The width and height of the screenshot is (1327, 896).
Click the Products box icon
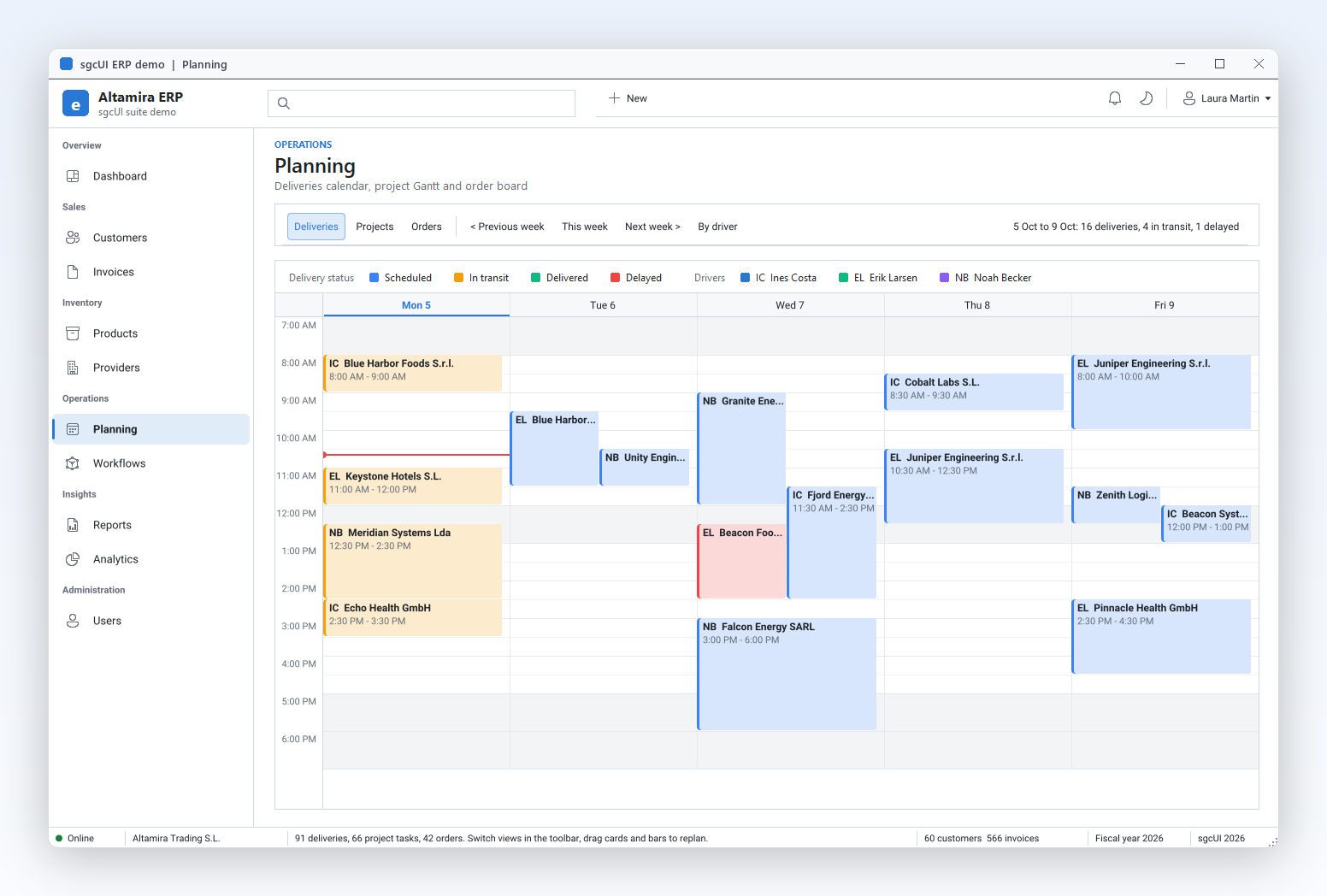point(73,333)
